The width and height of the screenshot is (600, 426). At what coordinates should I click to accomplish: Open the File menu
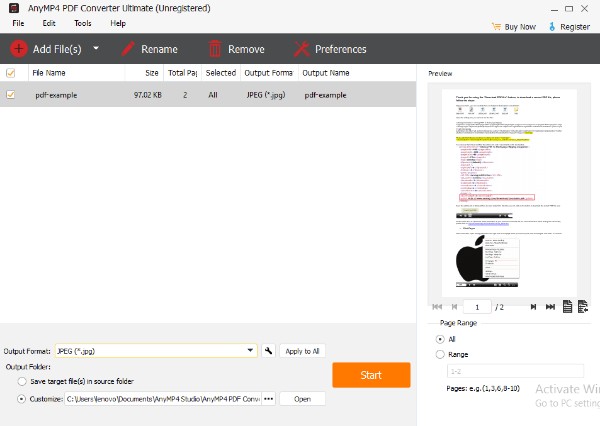coord(18,23)
